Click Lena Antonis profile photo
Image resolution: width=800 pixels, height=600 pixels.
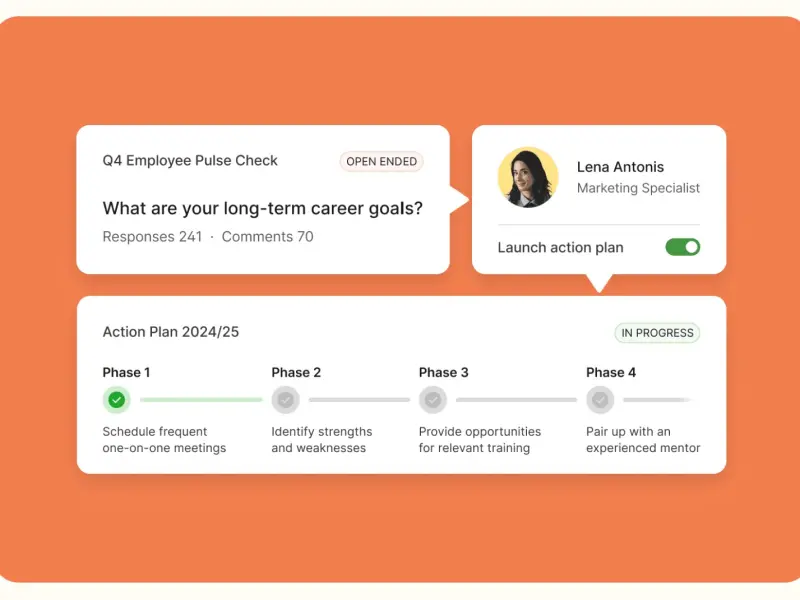tap(528, 177)
